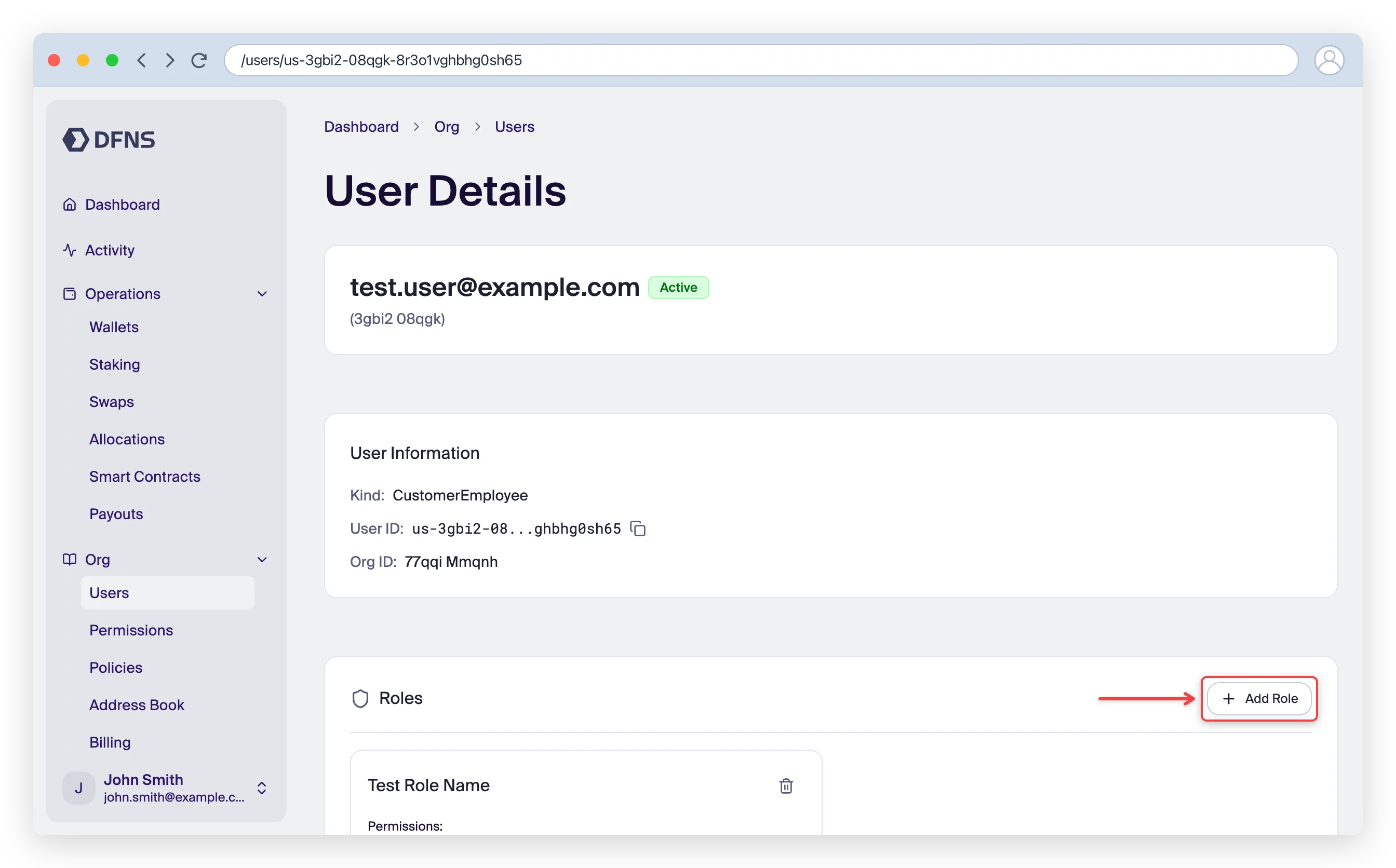Open Dashboard in the sidebar

tap(123, 205)
